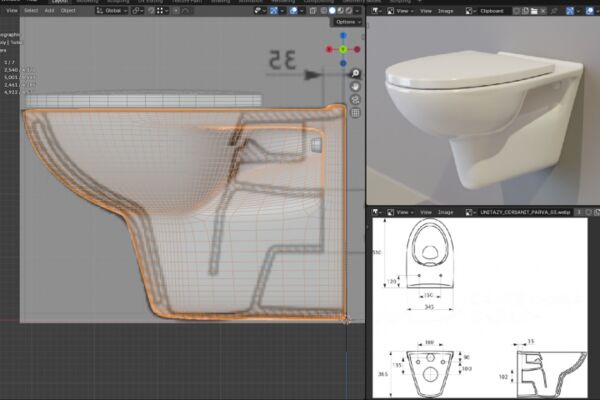The height and width of the screenshot is (400, 600).
Task: Open the Image menu of top image editor
Action: click(445, 11)
